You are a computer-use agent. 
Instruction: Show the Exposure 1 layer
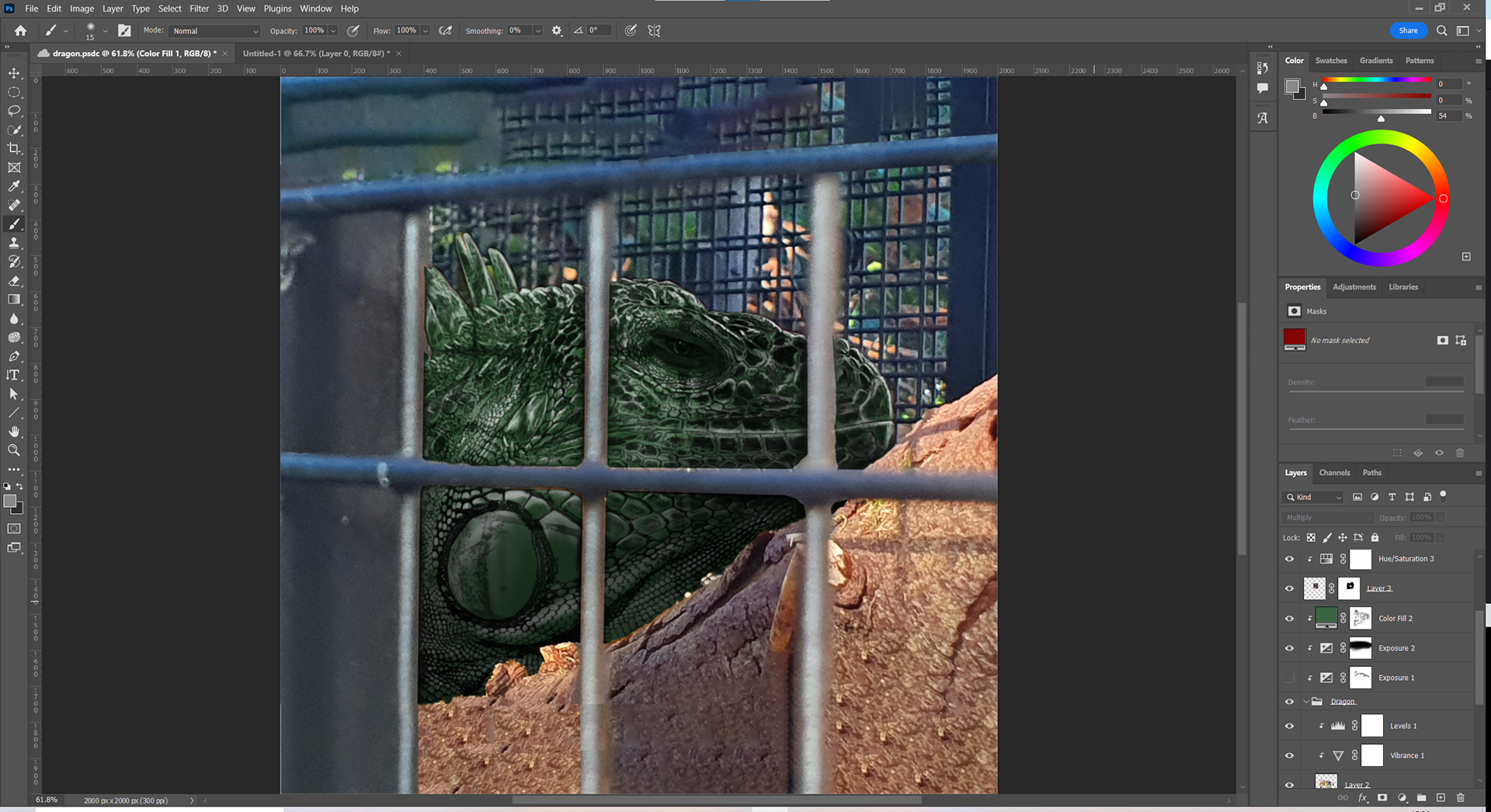(x=1289, y=678)
